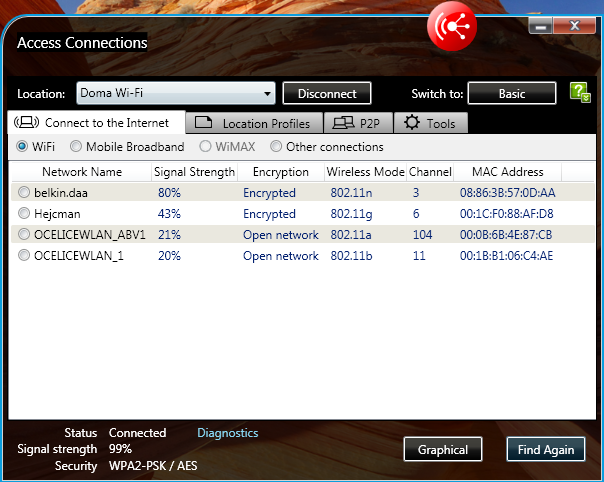The width and height of the screenshot is (604, 482).
Task: Choose the OCELICEWLAN_ABV1 network radio button
Action: [25, 235]
